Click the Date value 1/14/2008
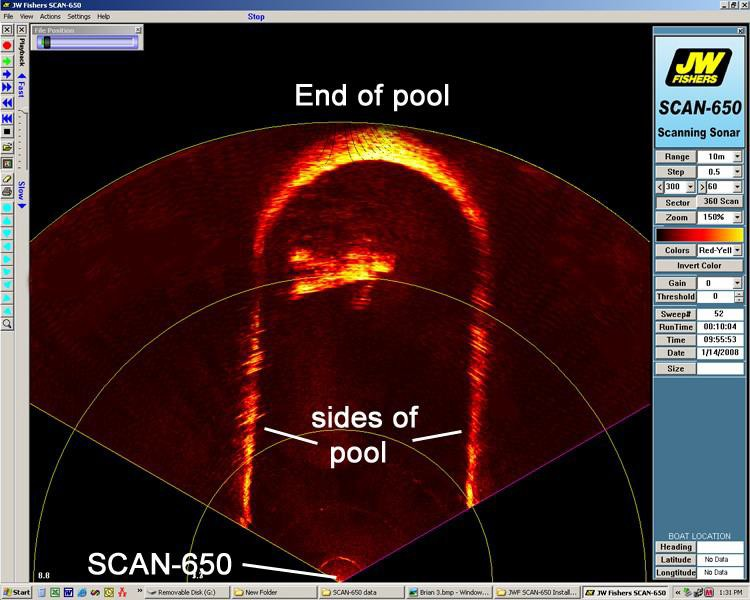The width and height of the screenshot is (750, 600). tap(720, 353)
